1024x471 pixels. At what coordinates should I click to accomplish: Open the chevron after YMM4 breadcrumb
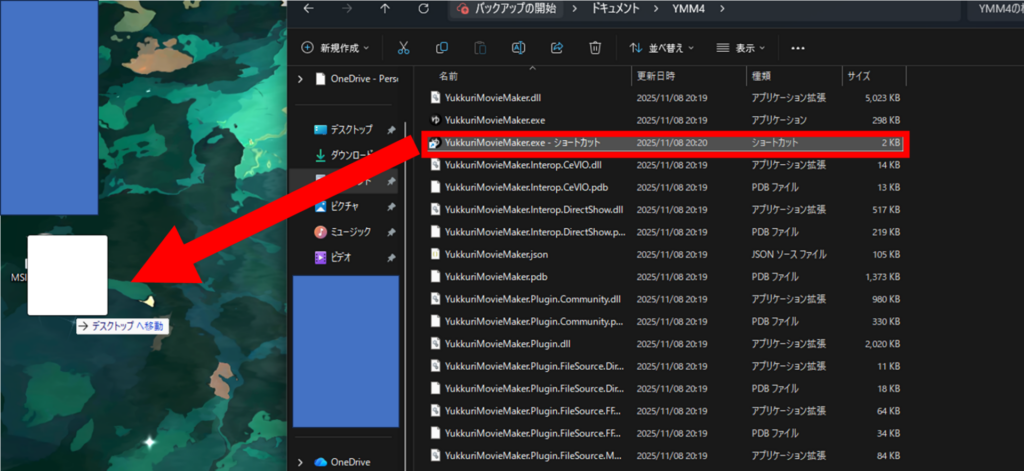[x=722, y=9]
